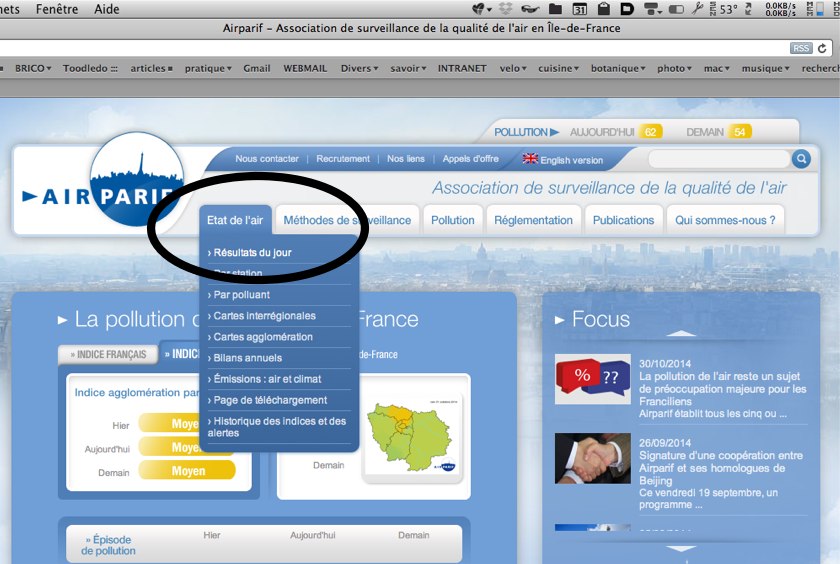Click the Focus up arrow
Screen dimensions: 840x564
[681, 333]
